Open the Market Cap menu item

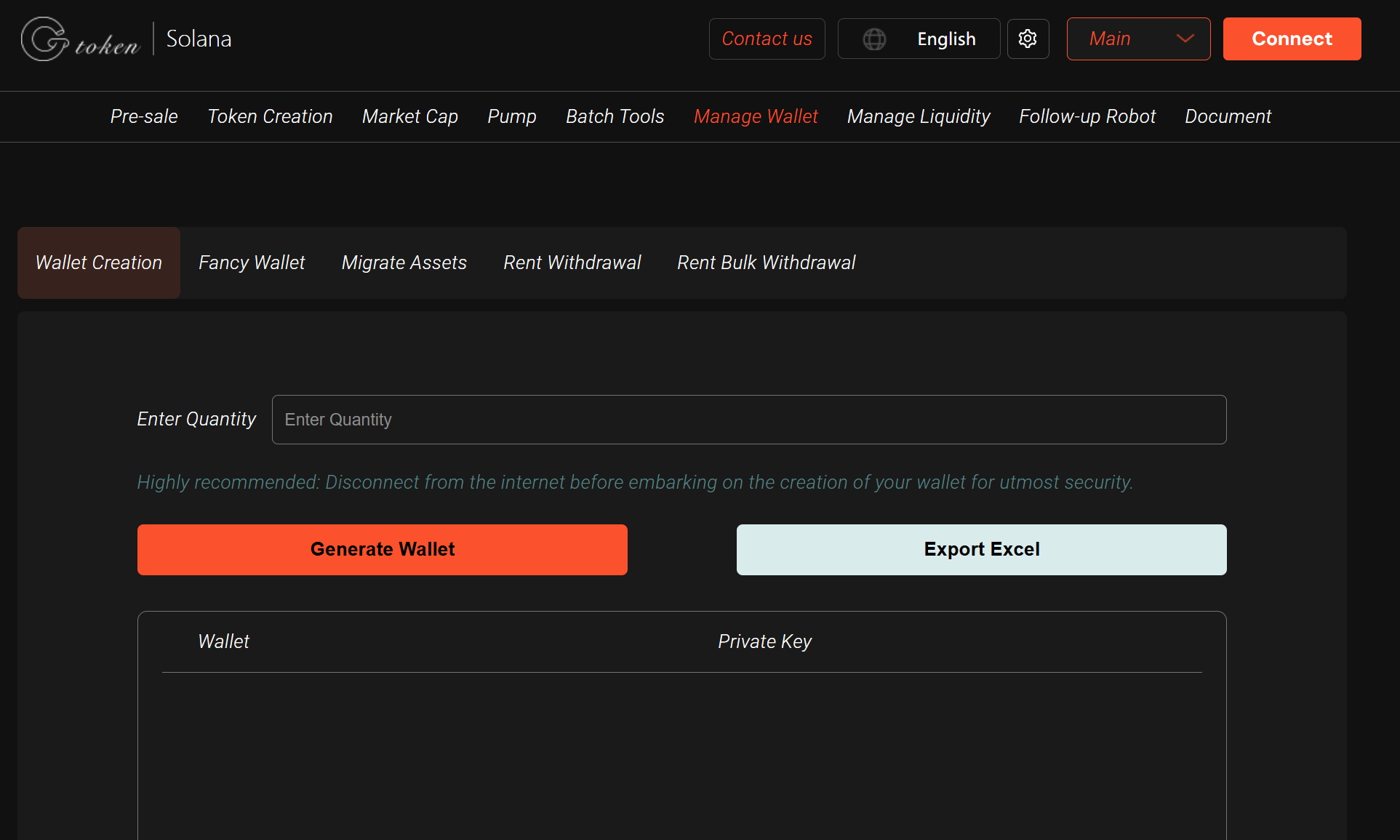point(410,116)
